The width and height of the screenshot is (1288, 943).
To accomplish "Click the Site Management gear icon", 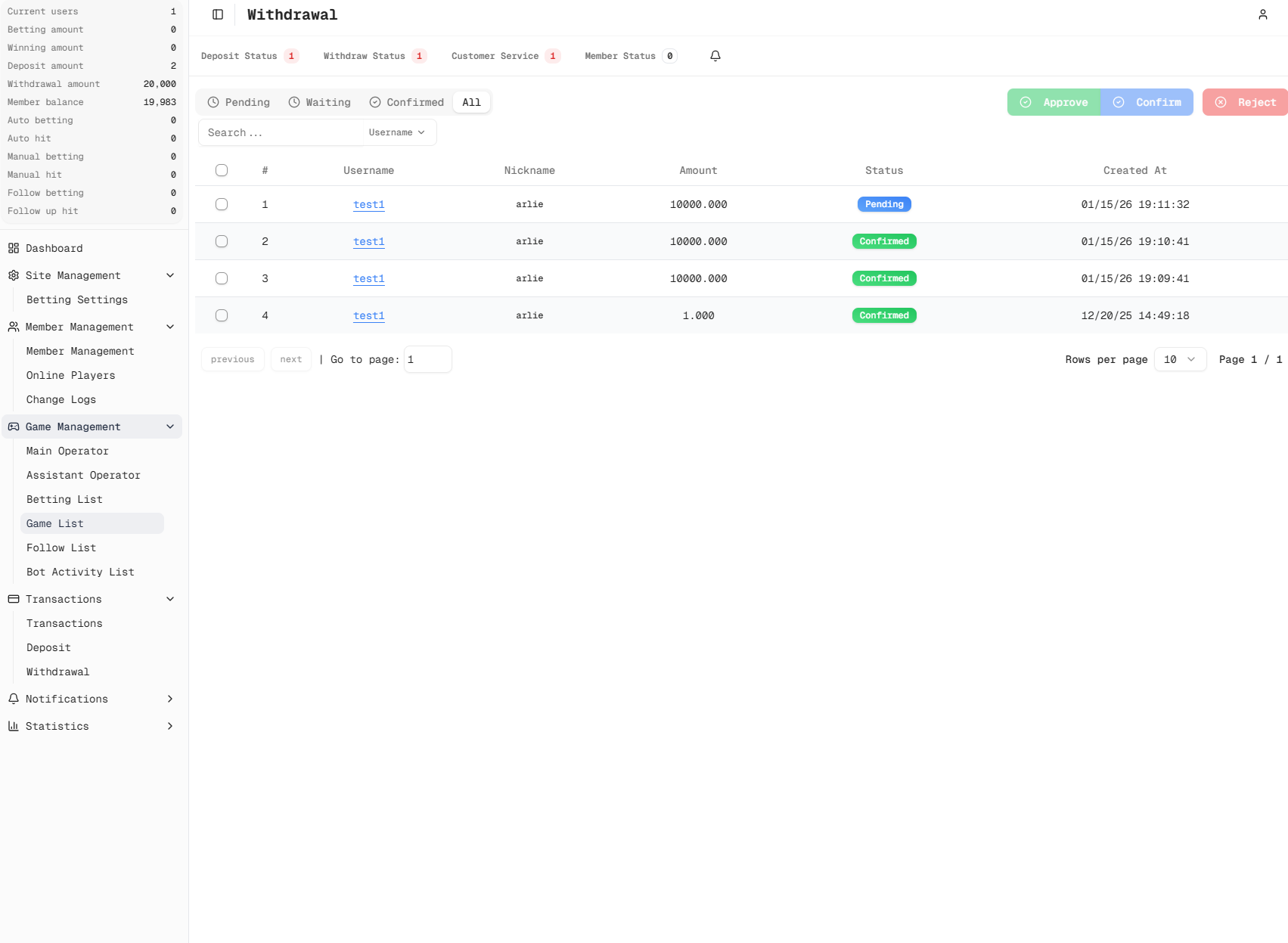I will coord(14,275).
